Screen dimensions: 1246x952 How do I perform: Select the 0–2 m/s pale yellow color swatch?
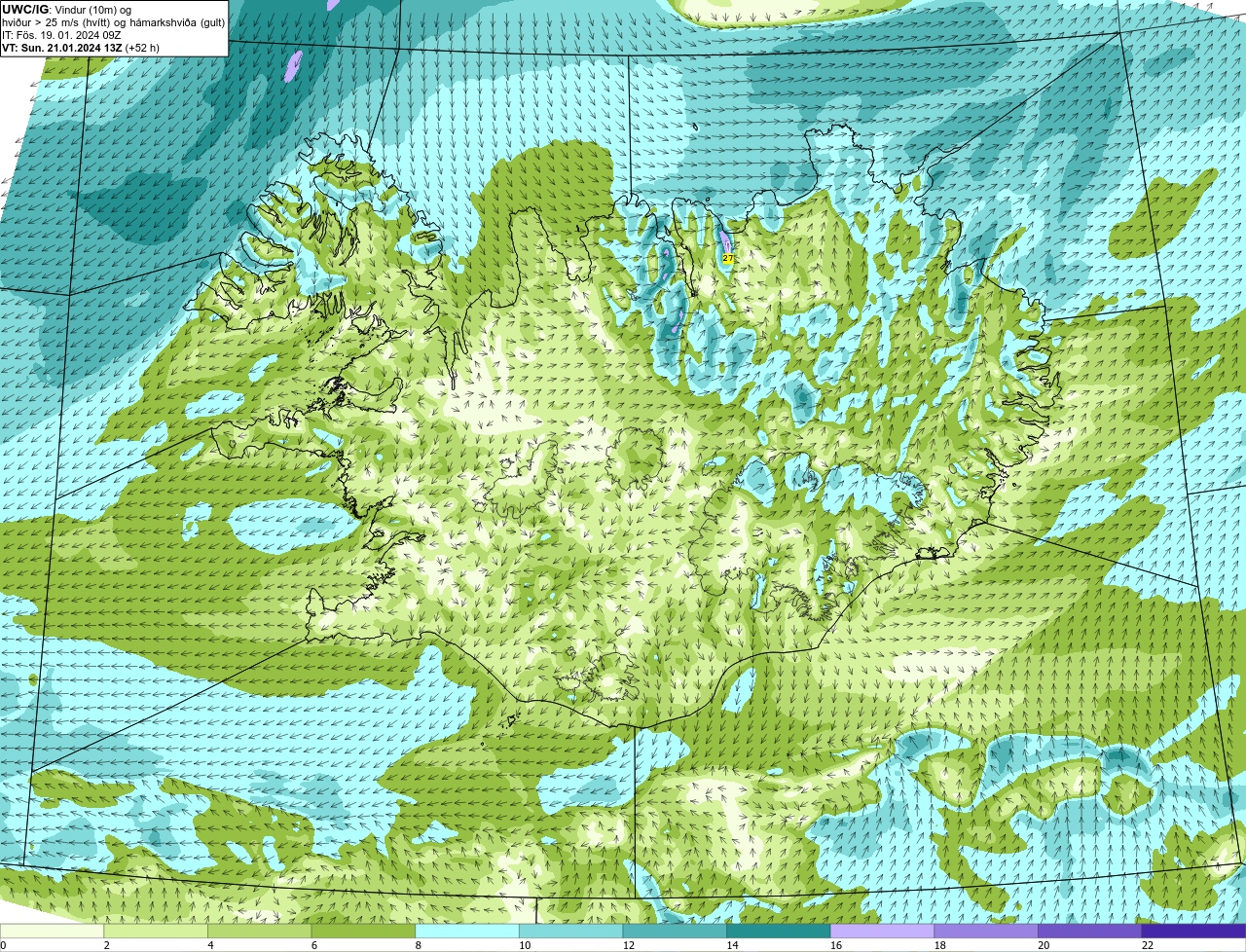pyautogui.click(x=52, y=931)
